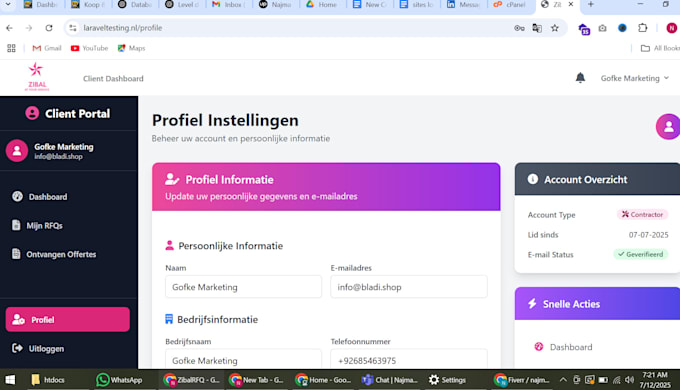This screenshot has width=680, height=390.
Task: Open the Dashboard quick action under Snelle Acties
Action: coord(571,347)
